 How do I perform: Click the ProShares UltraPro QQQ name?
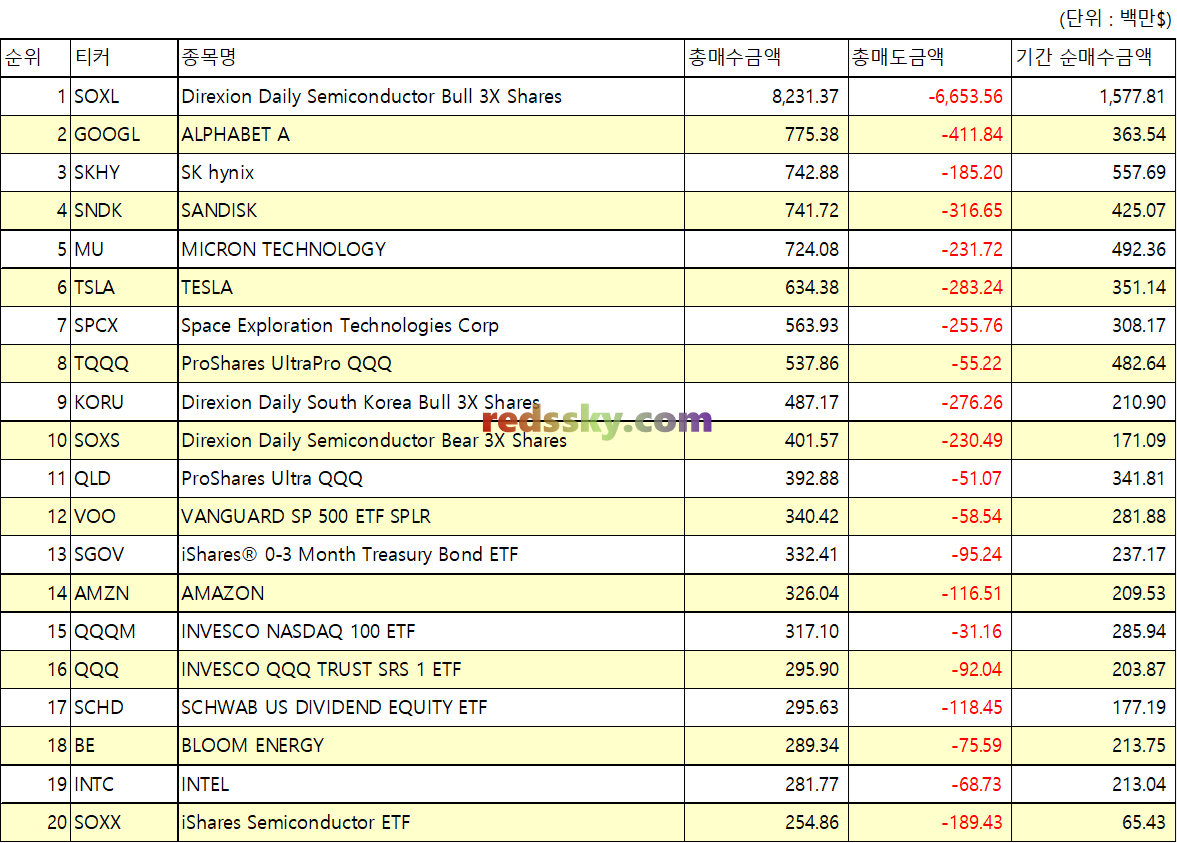287,364
